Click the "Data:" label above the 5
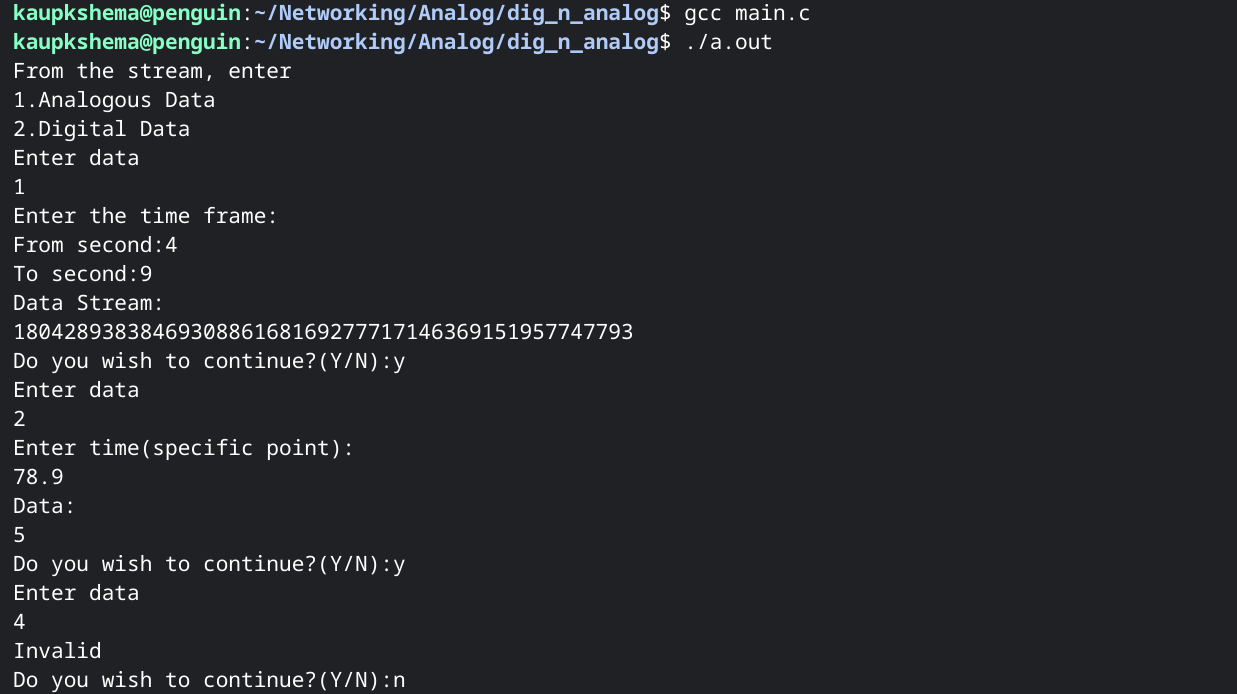The image size is (1237, 694). (x=44, y=506)
